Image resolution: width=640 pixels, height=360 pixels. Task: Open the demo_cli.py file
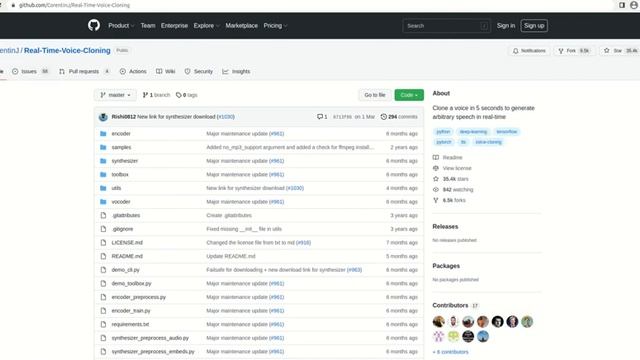click(125, 270)
